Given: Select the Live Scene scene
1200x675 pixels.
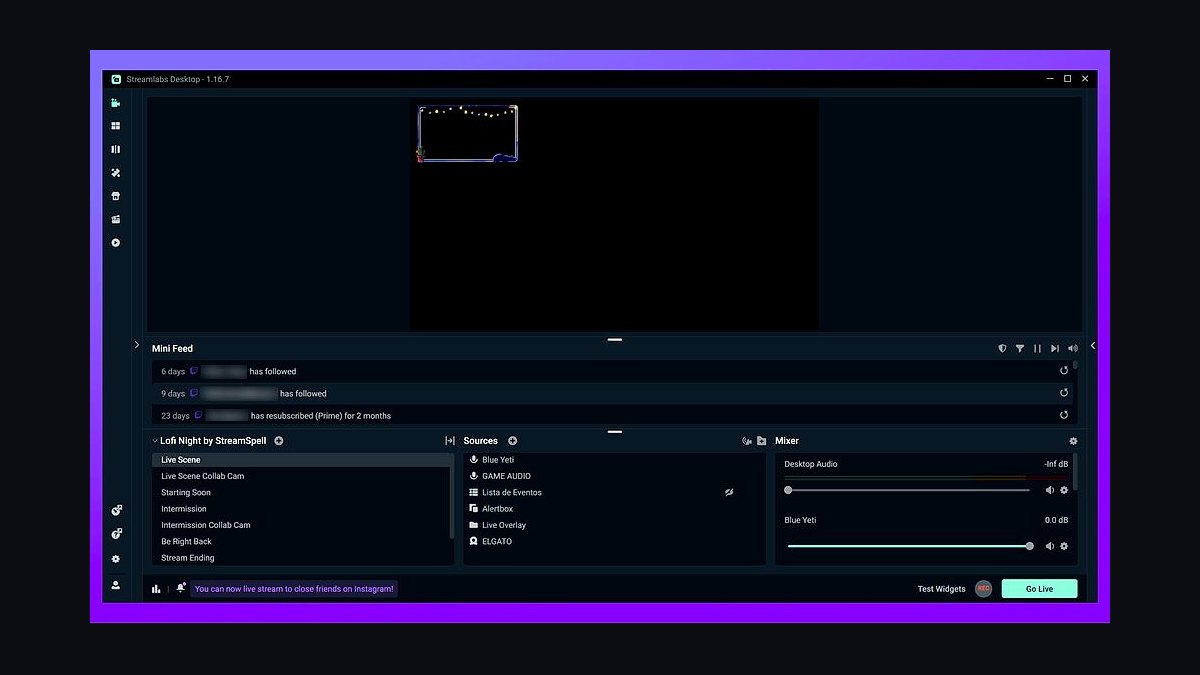Looking at the screenshot, I should (x=302, y=460).
